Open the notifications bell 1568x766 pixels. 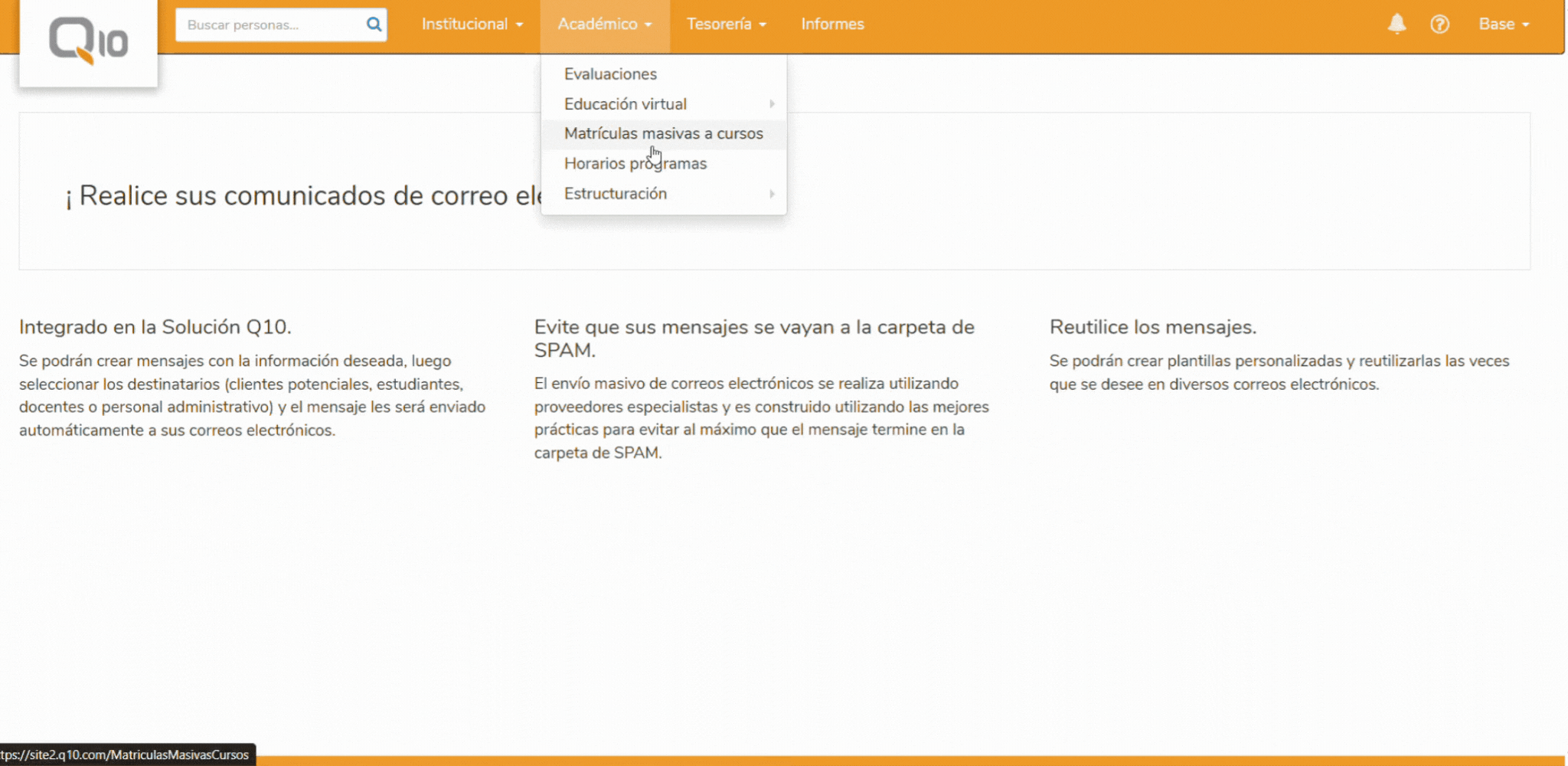click(x=1396, y=24)
